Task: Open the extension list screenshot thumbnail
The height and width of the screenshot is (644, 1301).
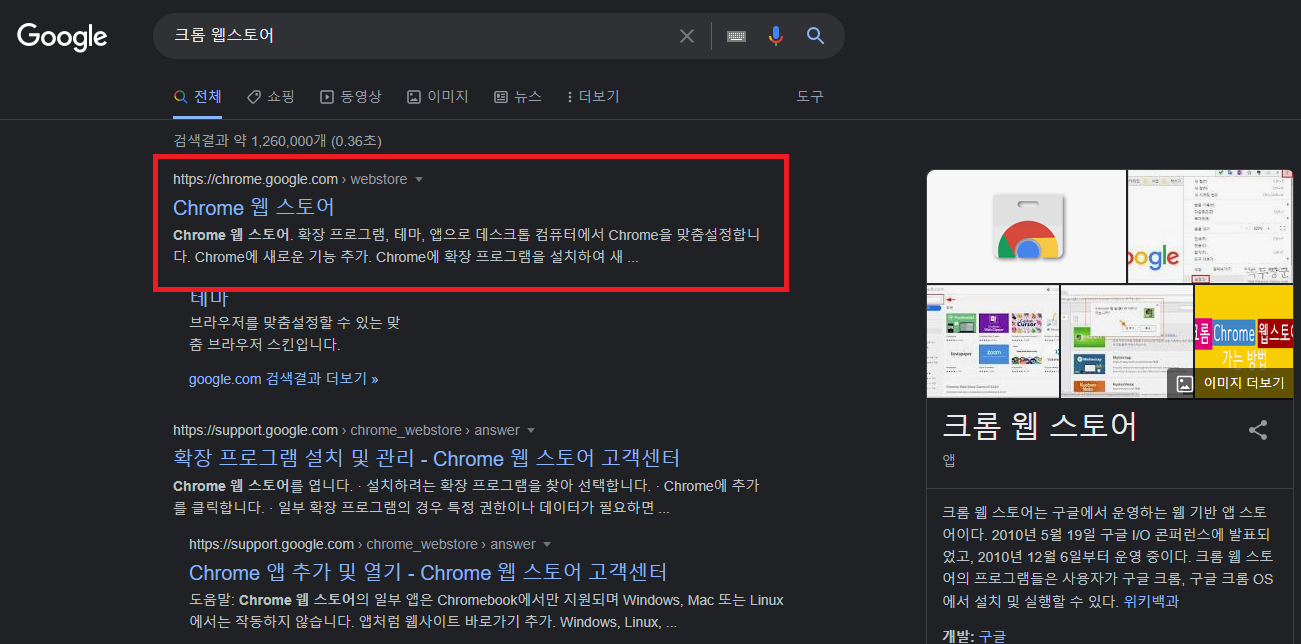Action: (x=992, y=341)
